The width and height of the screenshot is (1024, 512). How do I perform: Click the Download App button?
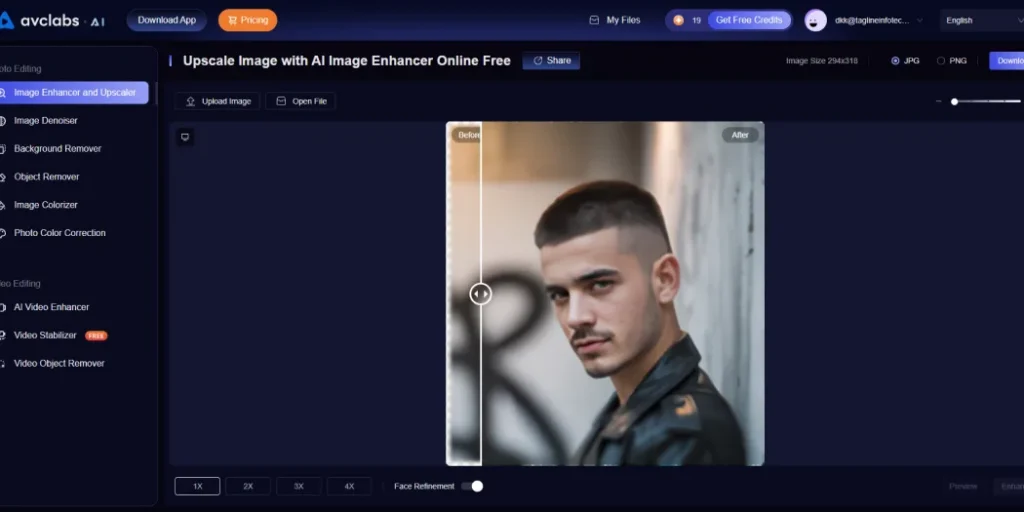coord(167,20)
